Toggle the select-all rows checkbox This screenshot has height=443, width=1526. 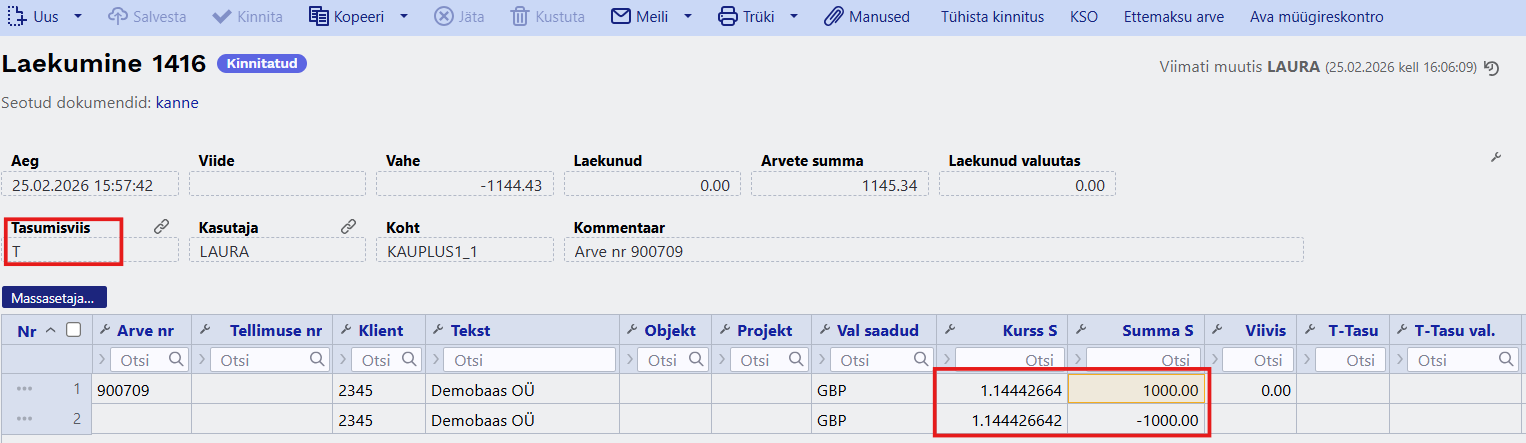(x=73, y=330)
